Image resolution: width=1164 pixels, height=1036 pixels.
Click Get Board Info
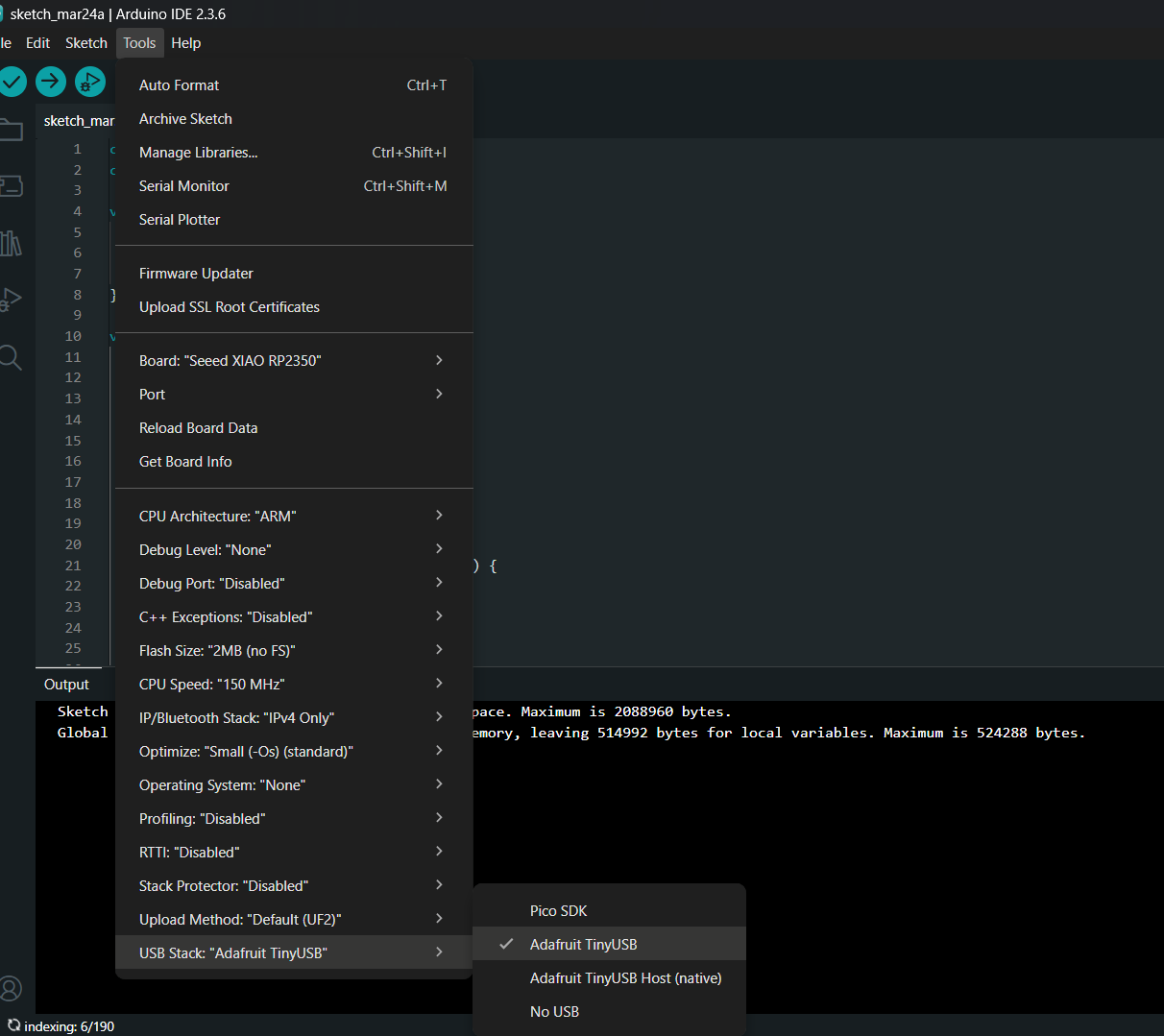pyautogui.click(x=293, y=461)
